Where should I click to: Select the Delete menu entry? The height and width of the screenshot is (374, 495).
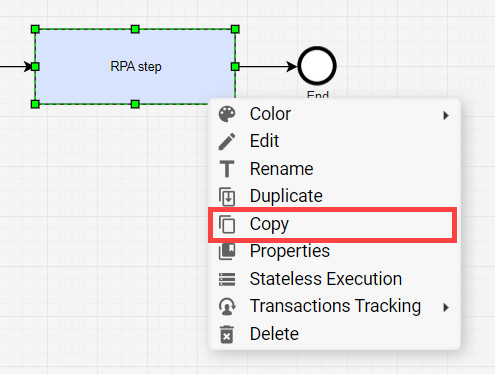click(335, 334)
